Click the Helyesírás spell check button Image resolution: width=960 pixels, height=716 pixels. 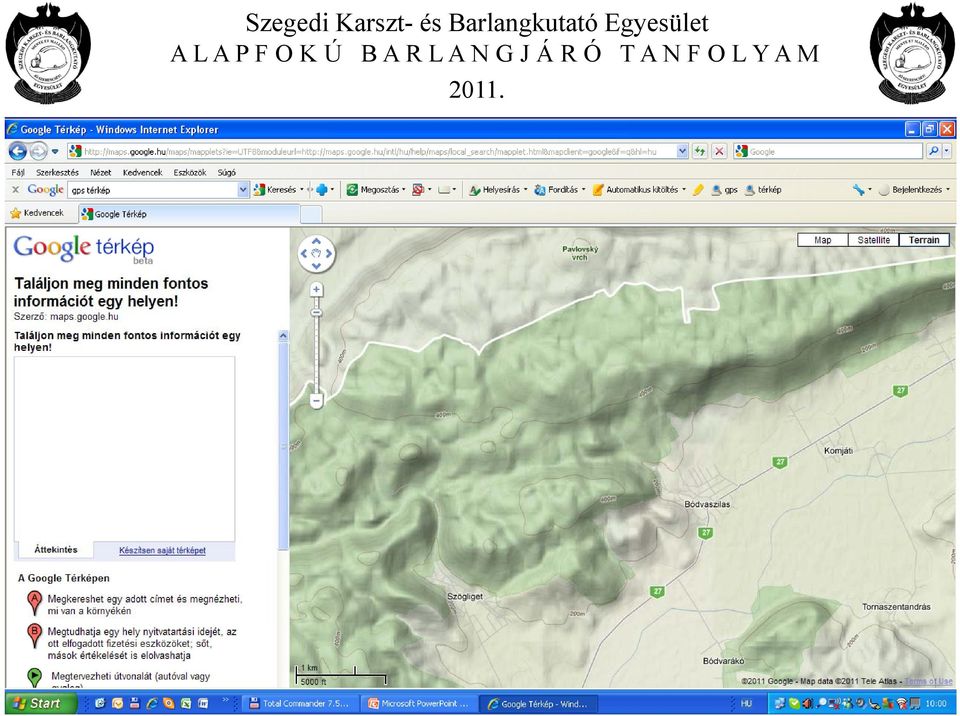point(497,190)
